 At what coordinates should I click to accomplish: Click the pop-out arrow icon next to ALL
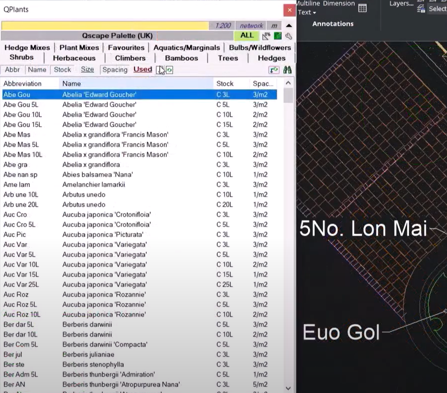266,36
